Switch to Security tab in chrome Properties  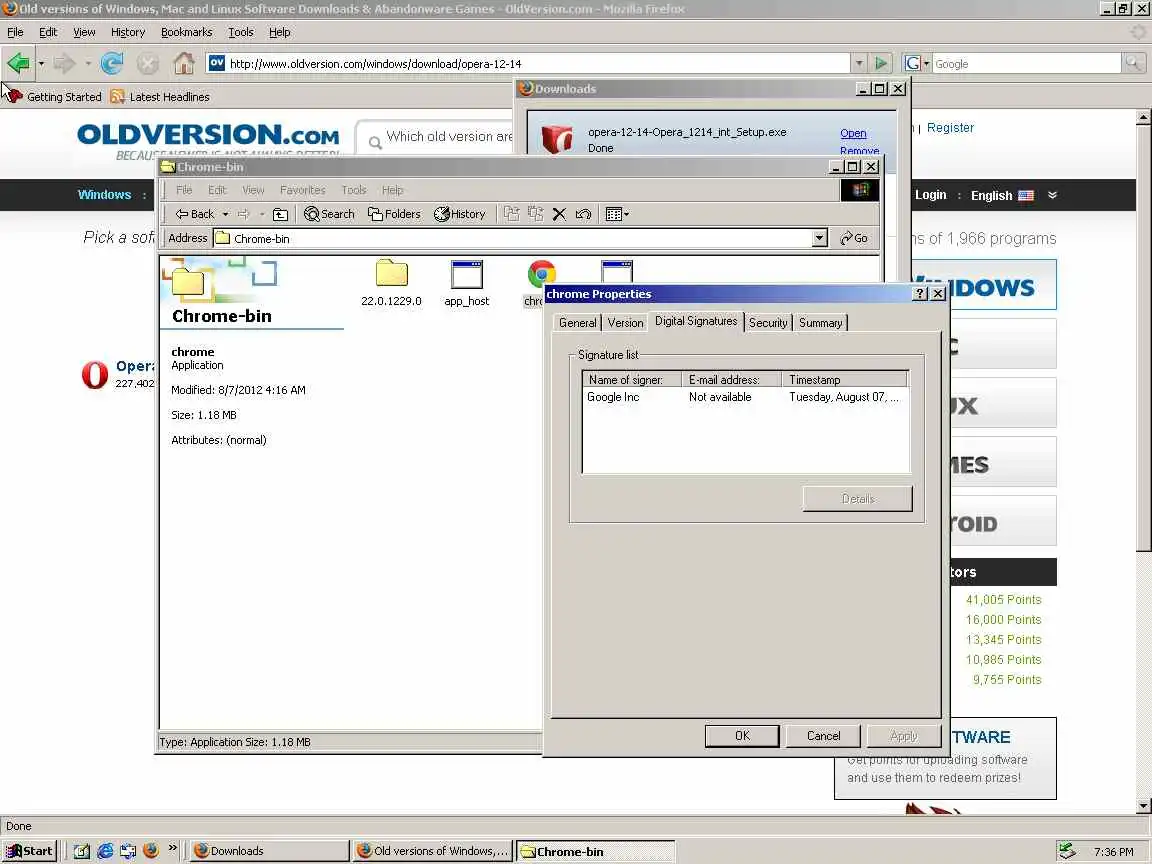pyautogui.click(x=768, y=323)
